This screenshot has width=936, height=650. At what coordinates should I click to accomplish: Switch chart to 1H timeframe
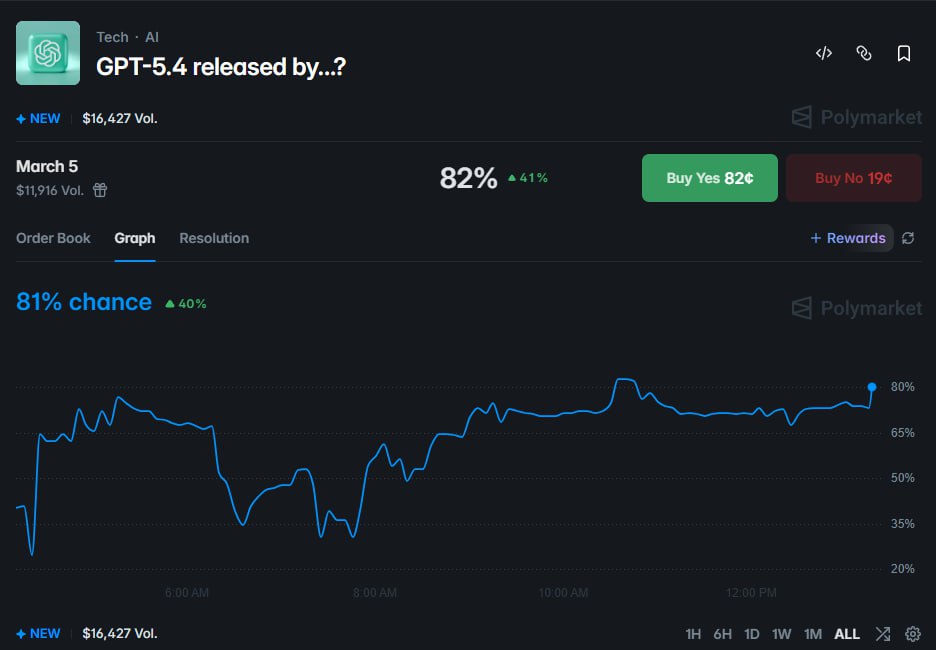pyautogui.click(x=692, y=634)
